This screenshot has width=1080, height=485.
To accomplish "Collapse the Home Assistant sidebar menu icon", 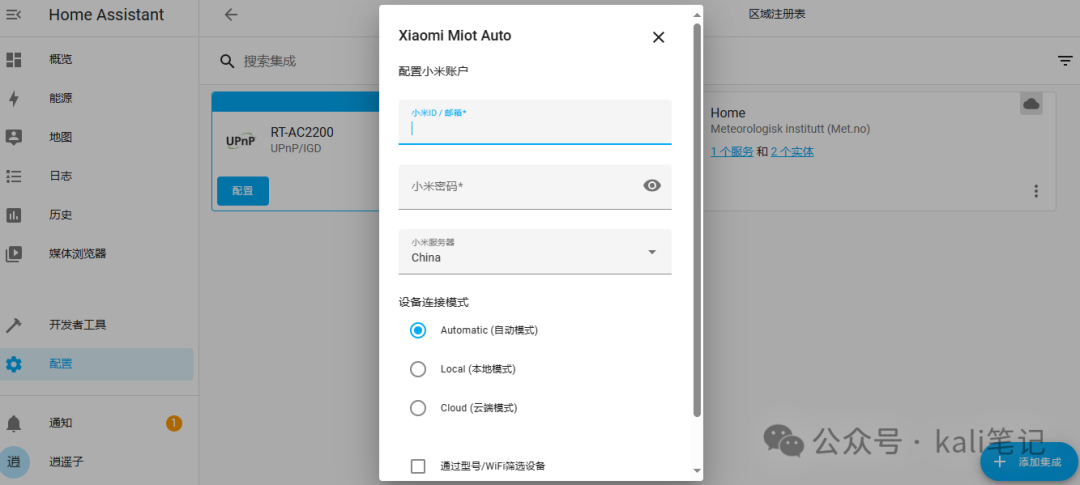I will coord(14,14).
